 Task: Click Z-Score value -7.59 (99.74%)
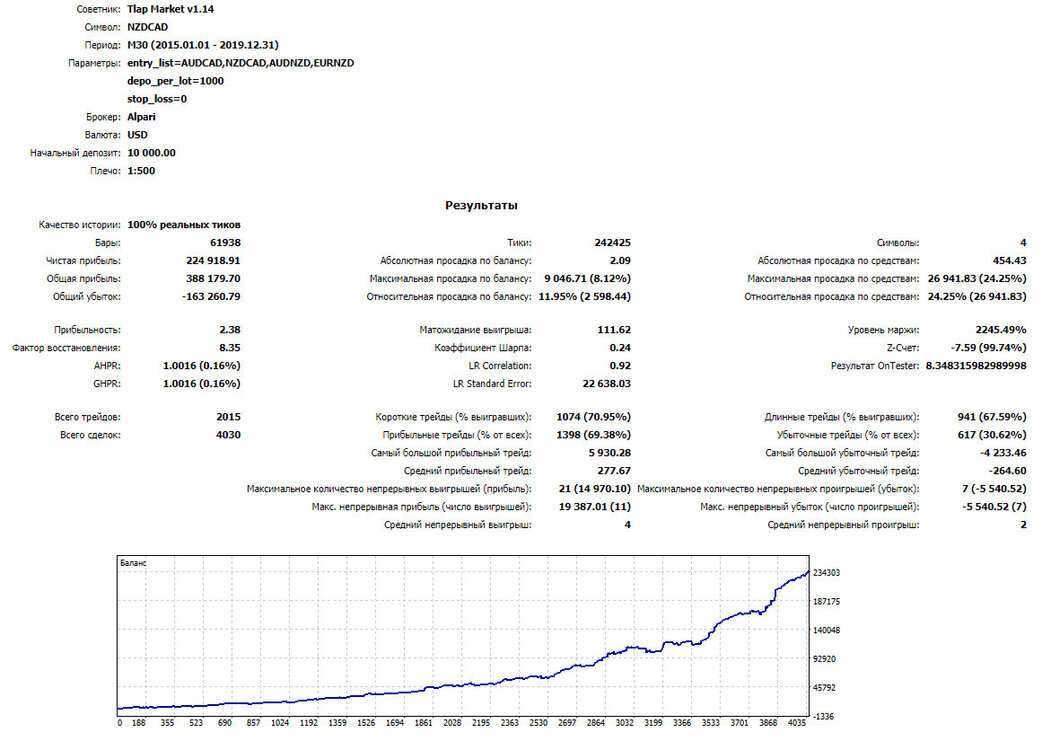[989, 348]
